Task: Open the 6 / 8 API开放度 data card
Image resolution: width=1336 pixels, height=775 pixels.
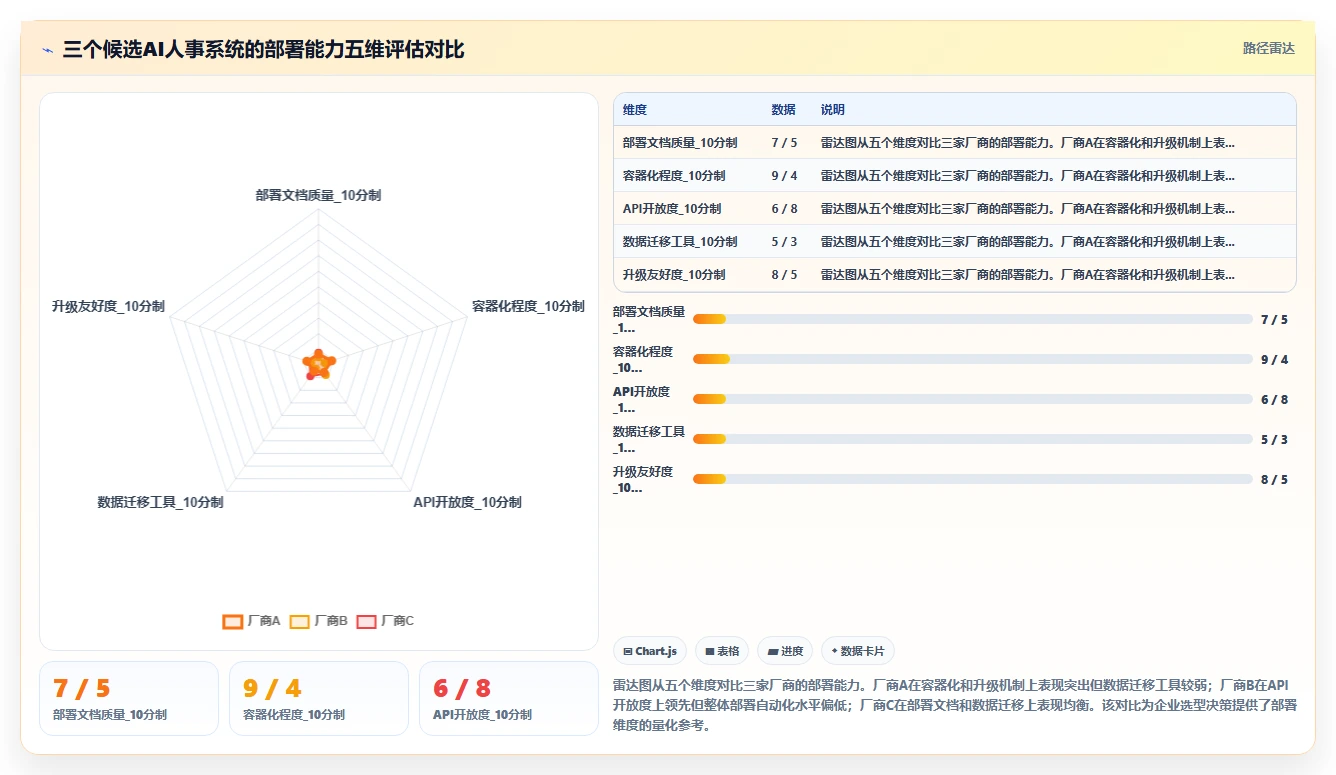Action: [509, 698]
